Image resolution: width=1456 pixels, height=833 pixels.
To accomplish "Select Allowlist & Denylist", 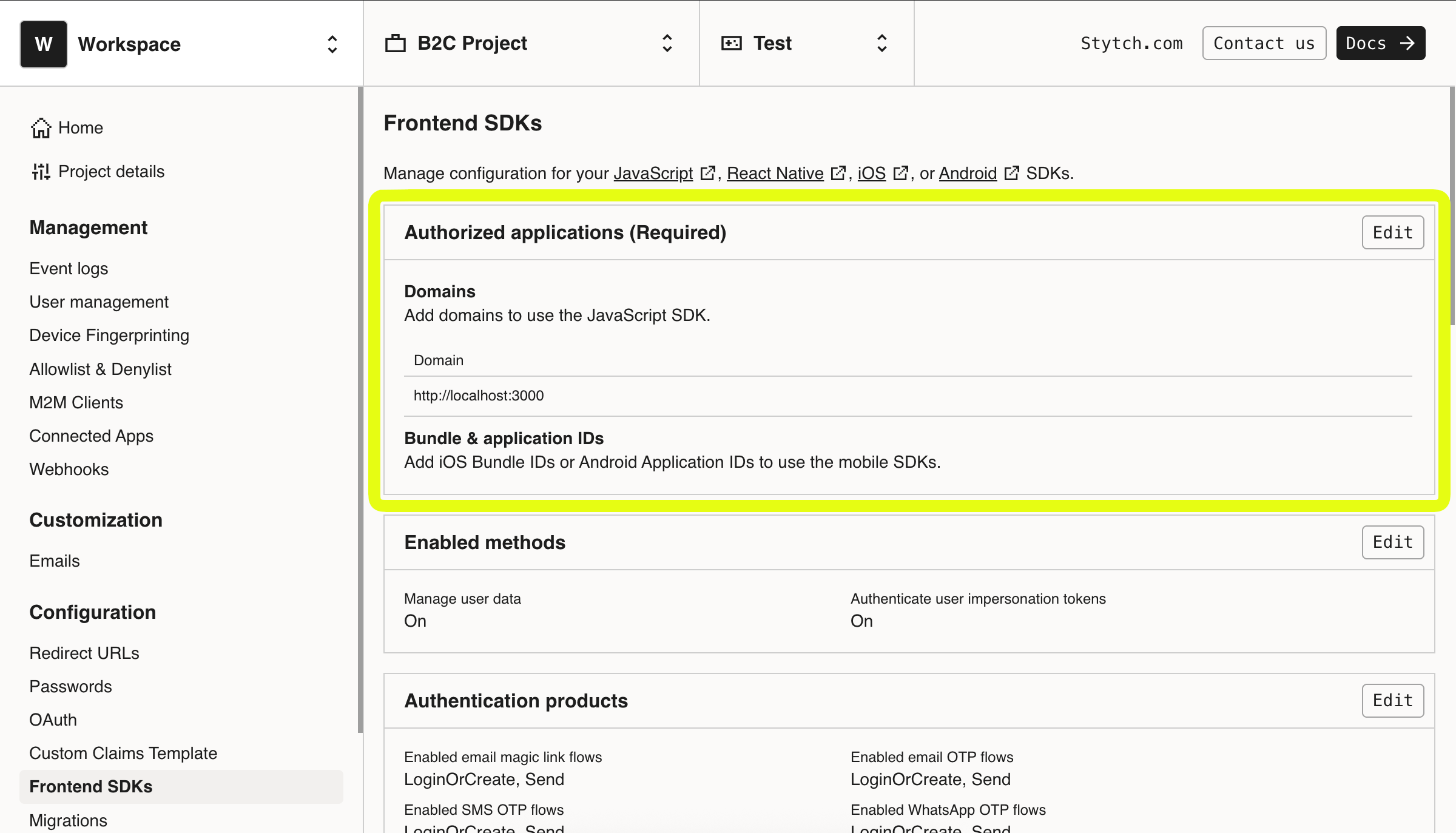I will (100, 369).
